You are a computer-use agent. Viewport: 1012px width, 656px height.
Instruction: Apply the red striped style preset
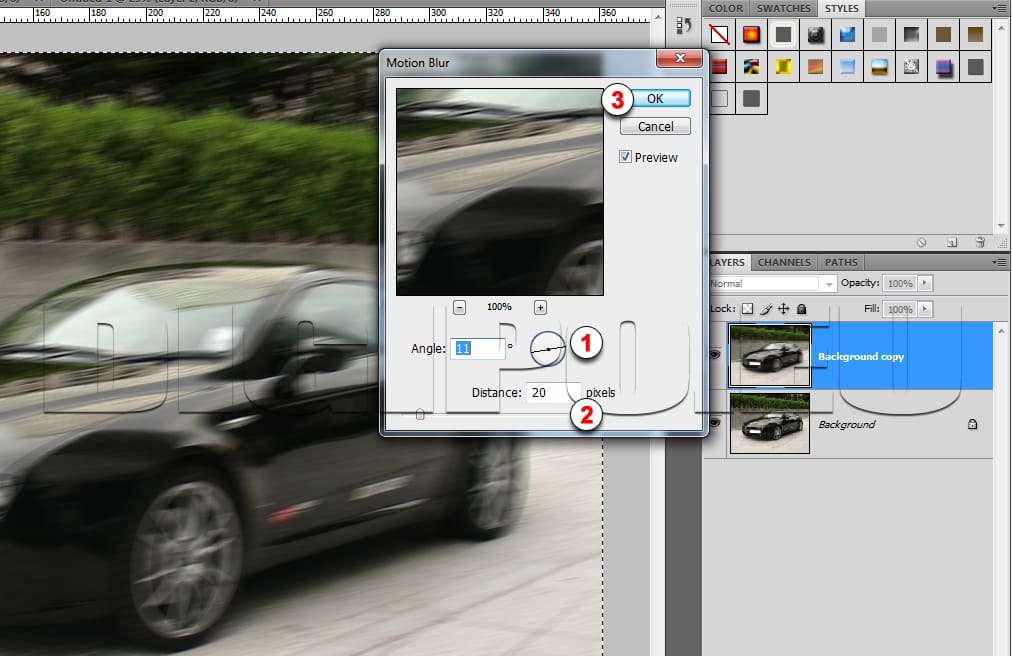pyautogui.click(x=719, y=67)
